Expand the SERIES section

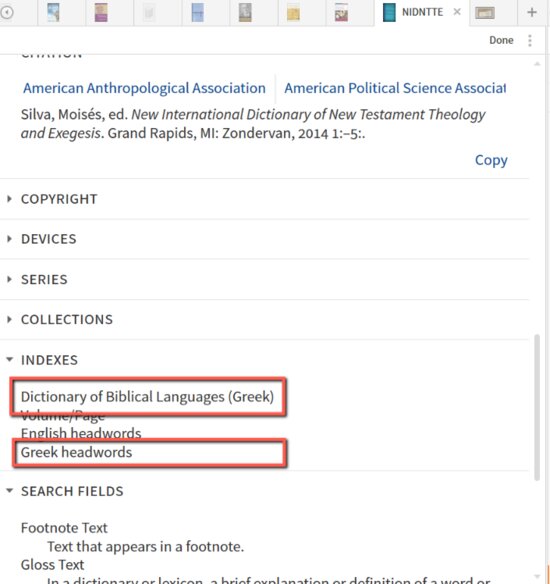(x=44, y=279)
